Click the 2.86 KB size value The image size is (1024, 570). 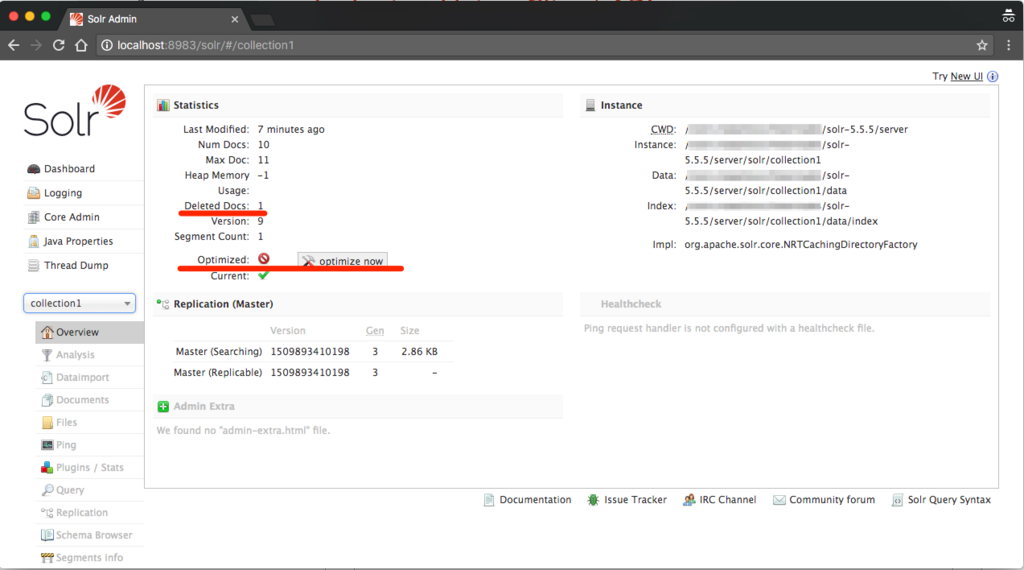419,351
